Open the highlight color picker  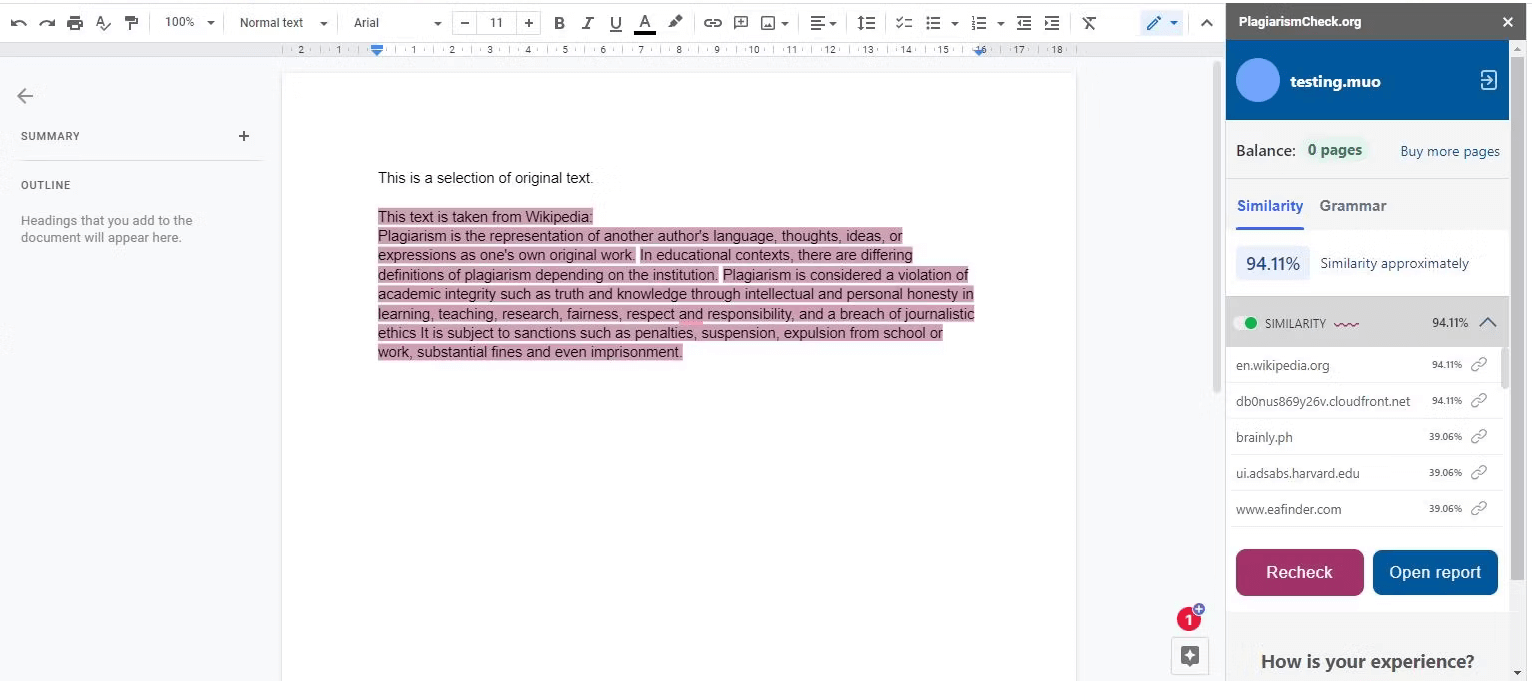click(x=675, y=23)
